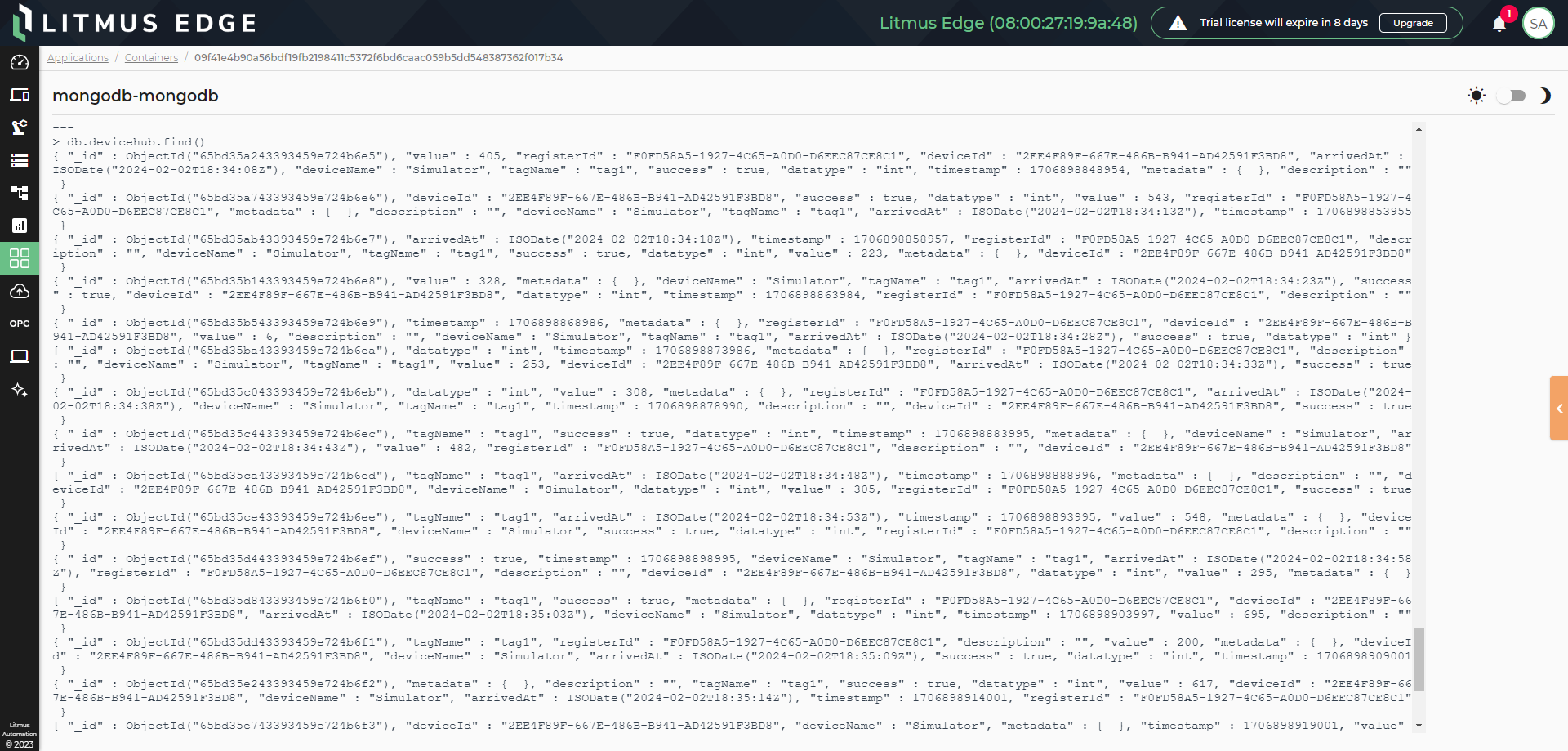
Task: Expand the orange side panel chevron
Action: coord(1559,409)
